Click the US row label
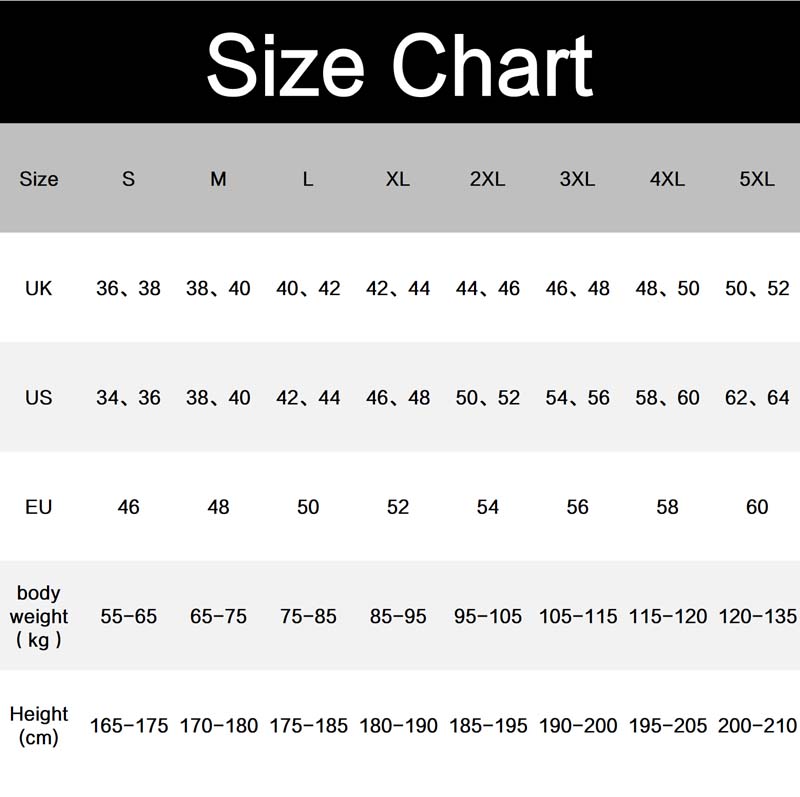800x797 pixels. pyautogui.click(x=38, y=398)
